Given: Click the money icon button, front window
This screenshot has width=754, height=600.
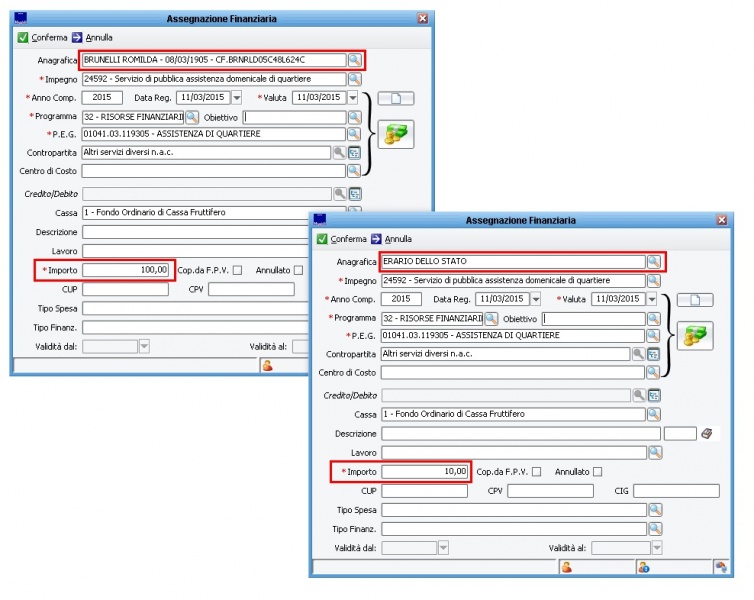Looking at the screenshot, I should click(695, 336).
